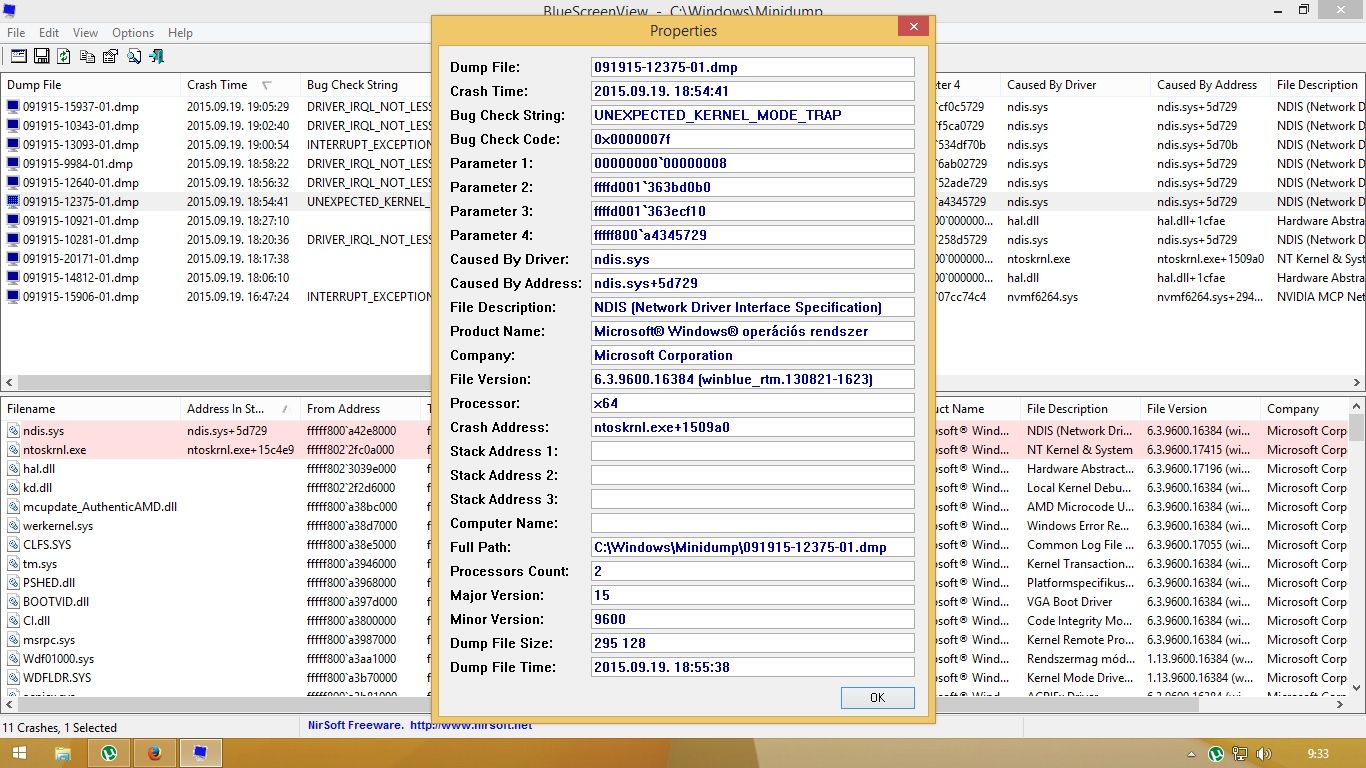Click the Bug Check String value field

click(753, 115)
